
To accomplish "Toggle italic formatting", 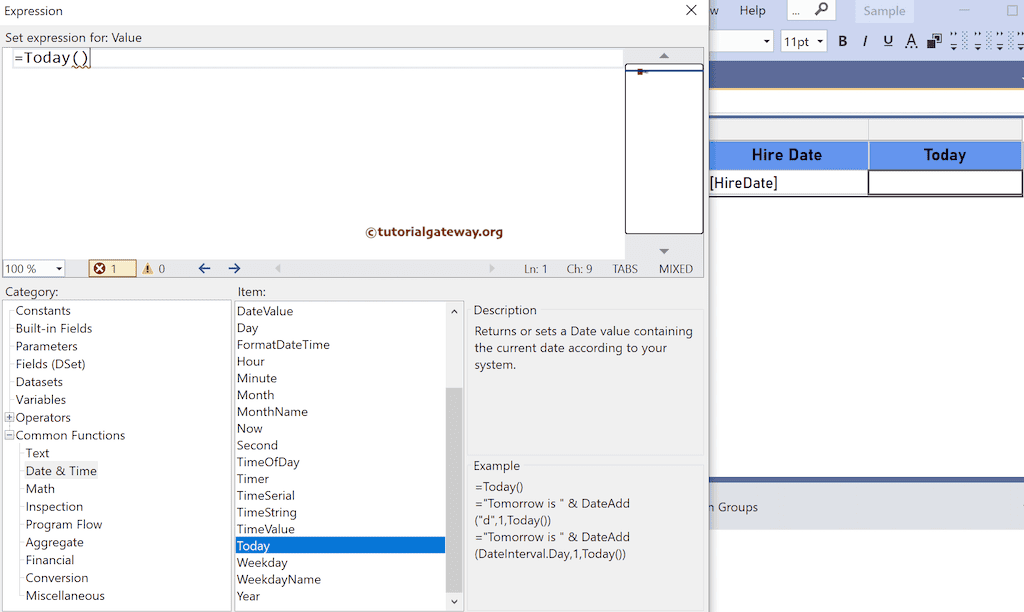I will pyautogui.click(x=865, y=40).
